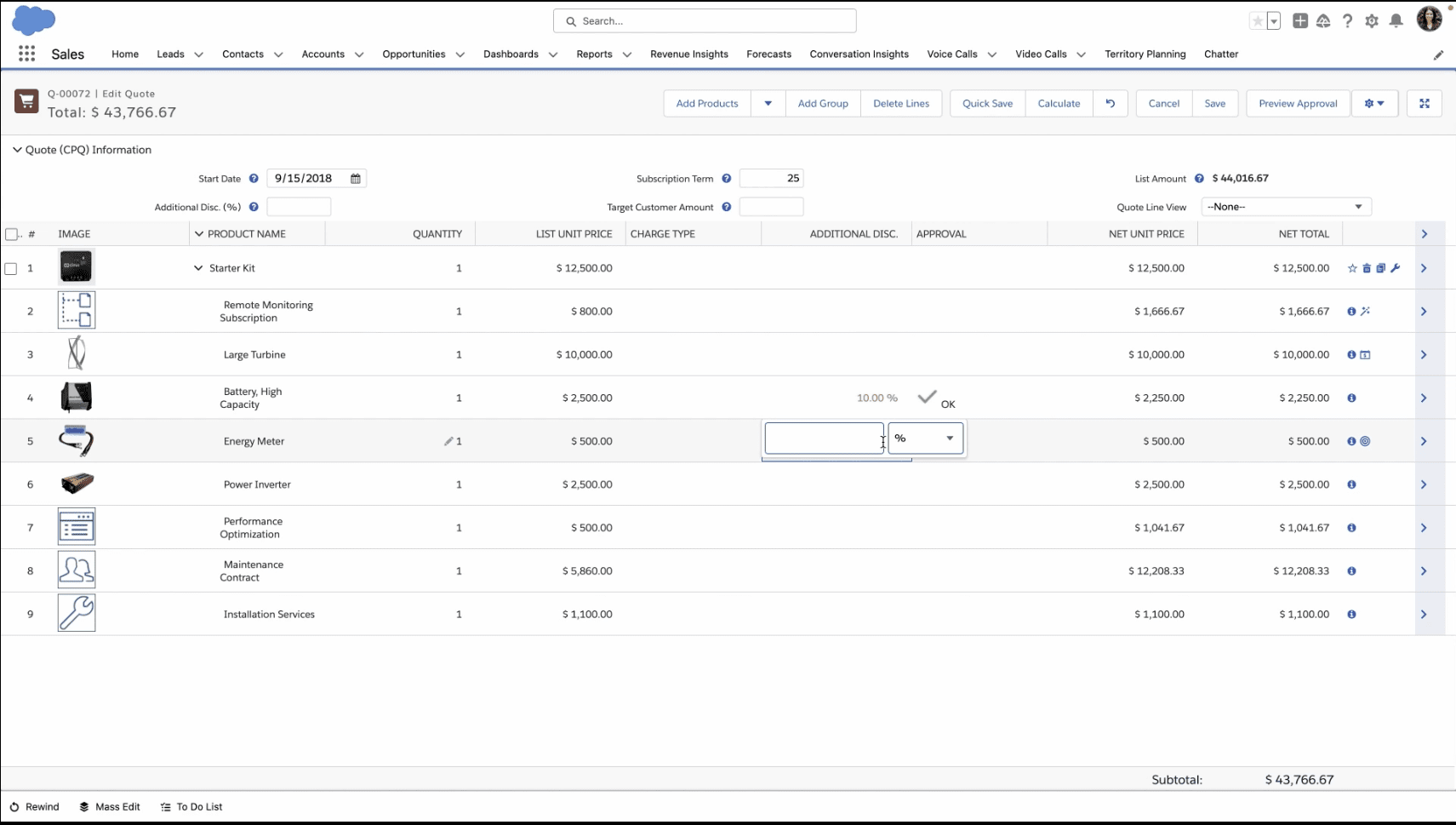Open the discount unit % dropdown
This screenshot has height=825, width=1456.
click(925, 438)
